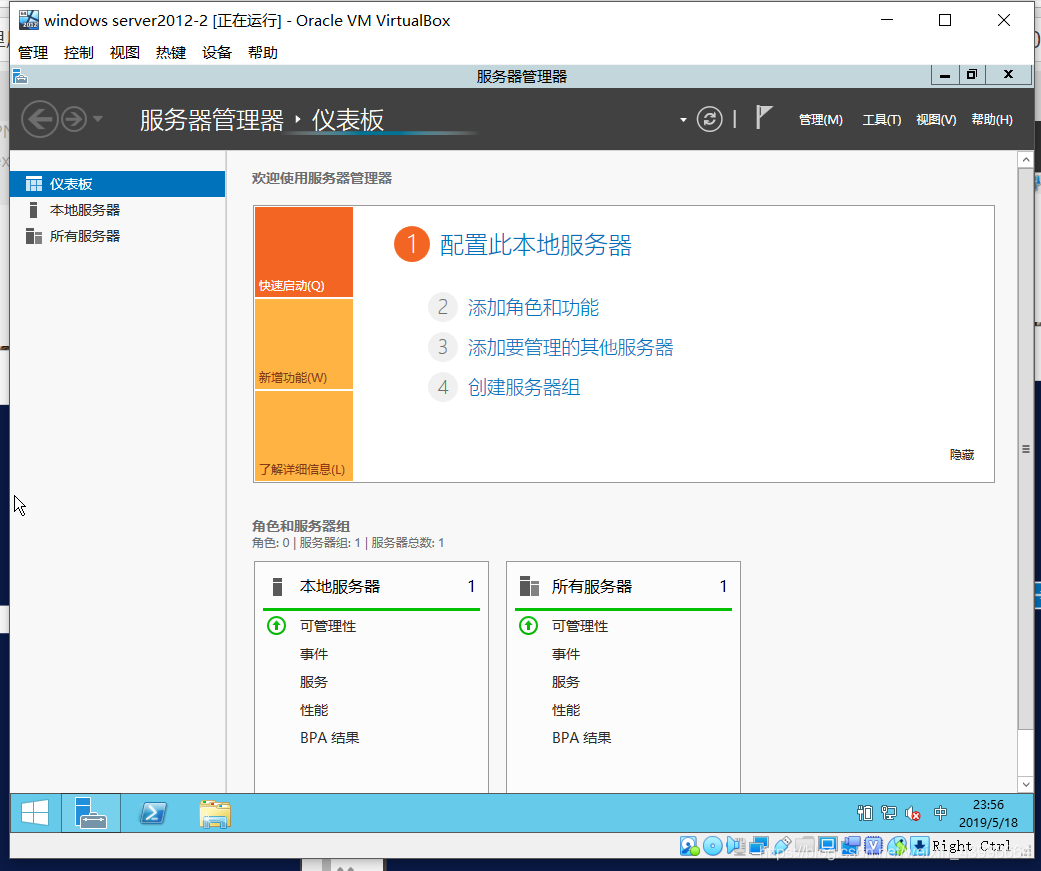Select 仪表板 in the sidebar

118,184
